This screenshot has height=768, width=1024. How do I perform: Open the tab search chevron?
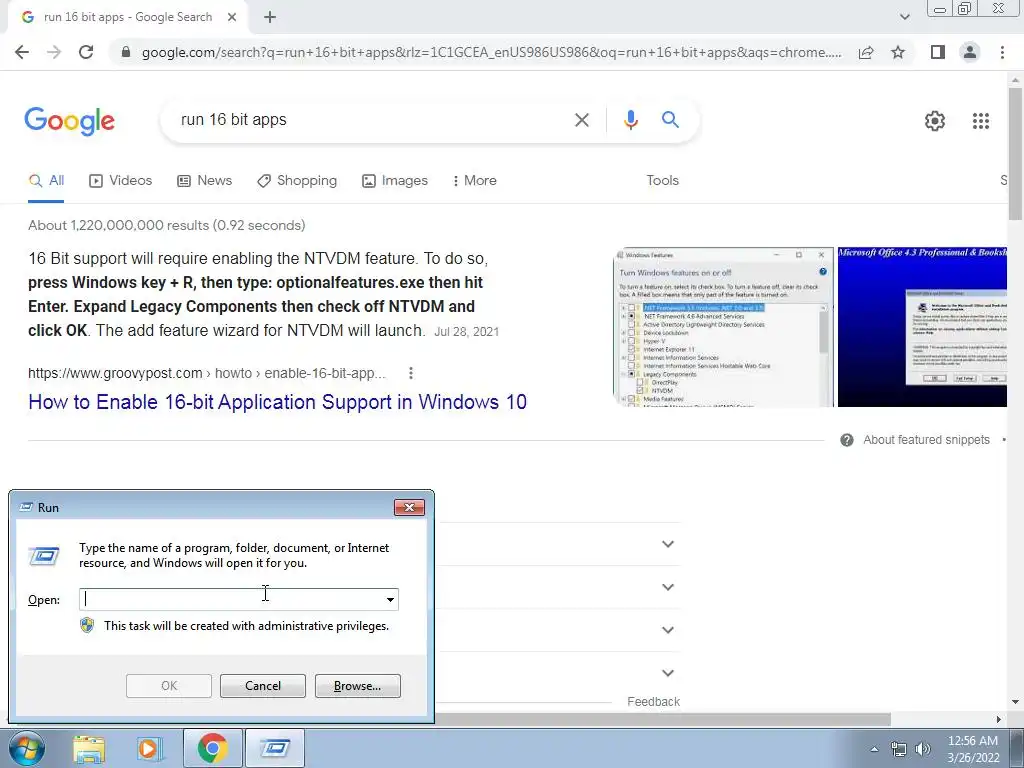904,17
